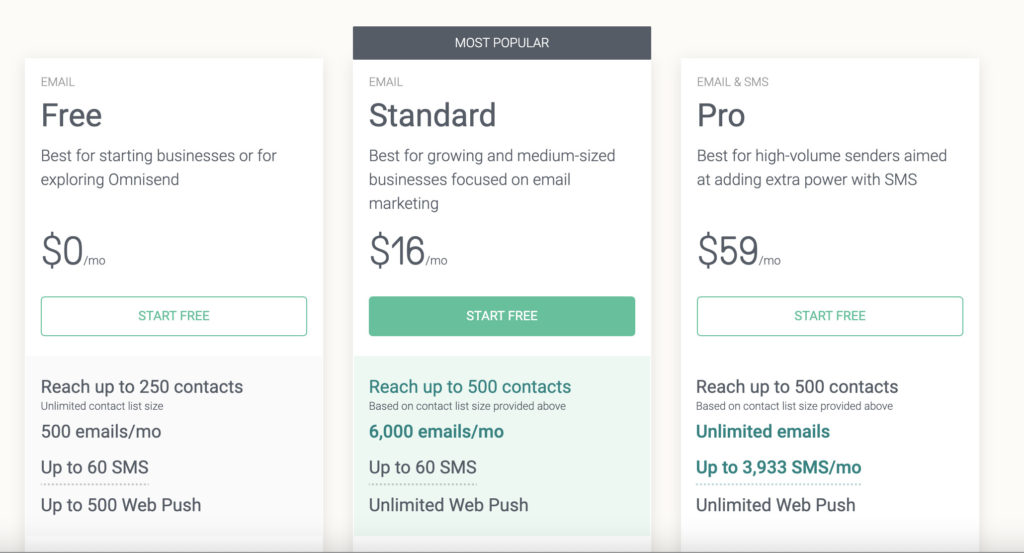Viewport: 1024px width, 553px height.
Task: Click Reach up to 250 contacts
Action: [x=142, y=387]
